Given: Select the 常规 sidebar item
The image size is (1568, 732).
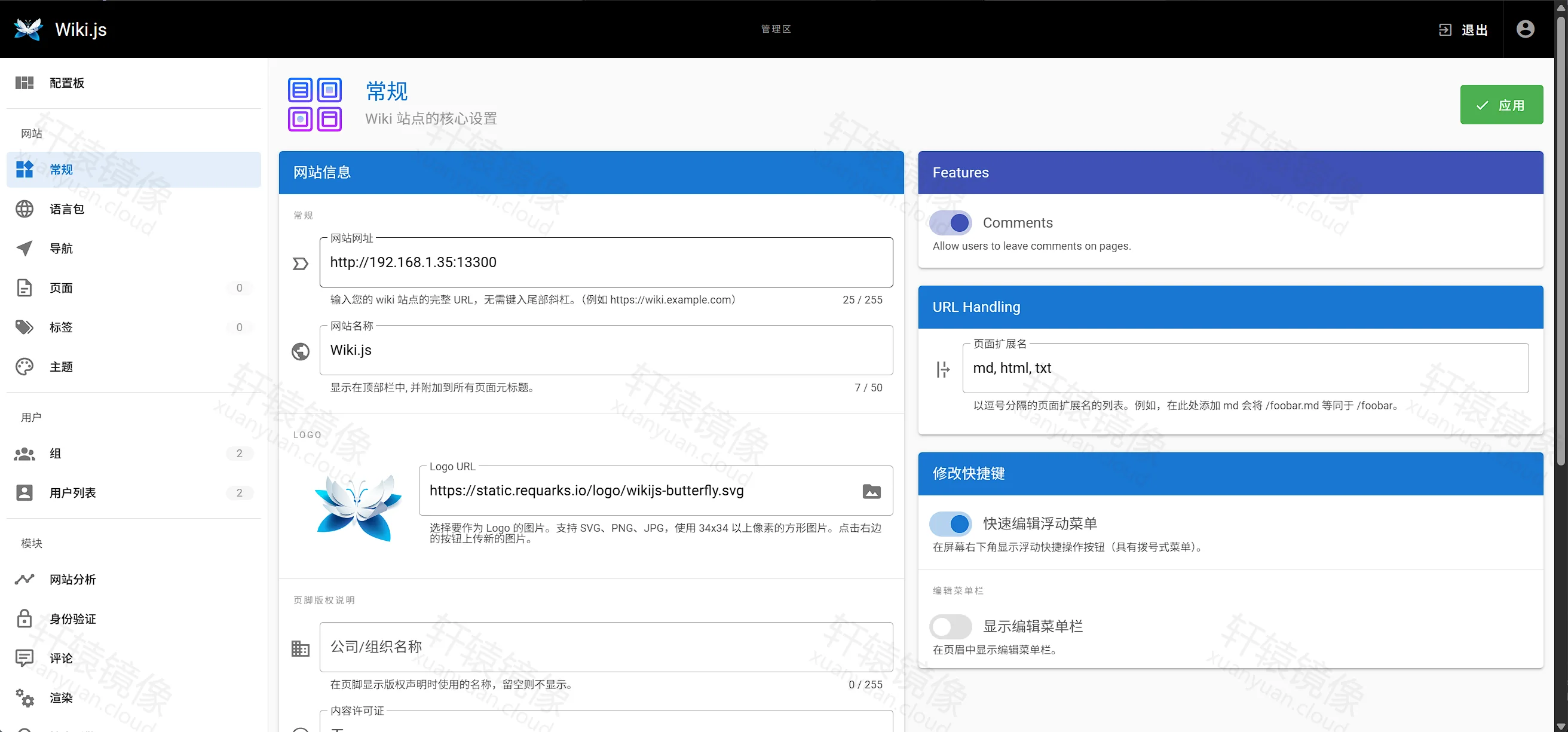Looking at the screenshot, I should (133, 170).
